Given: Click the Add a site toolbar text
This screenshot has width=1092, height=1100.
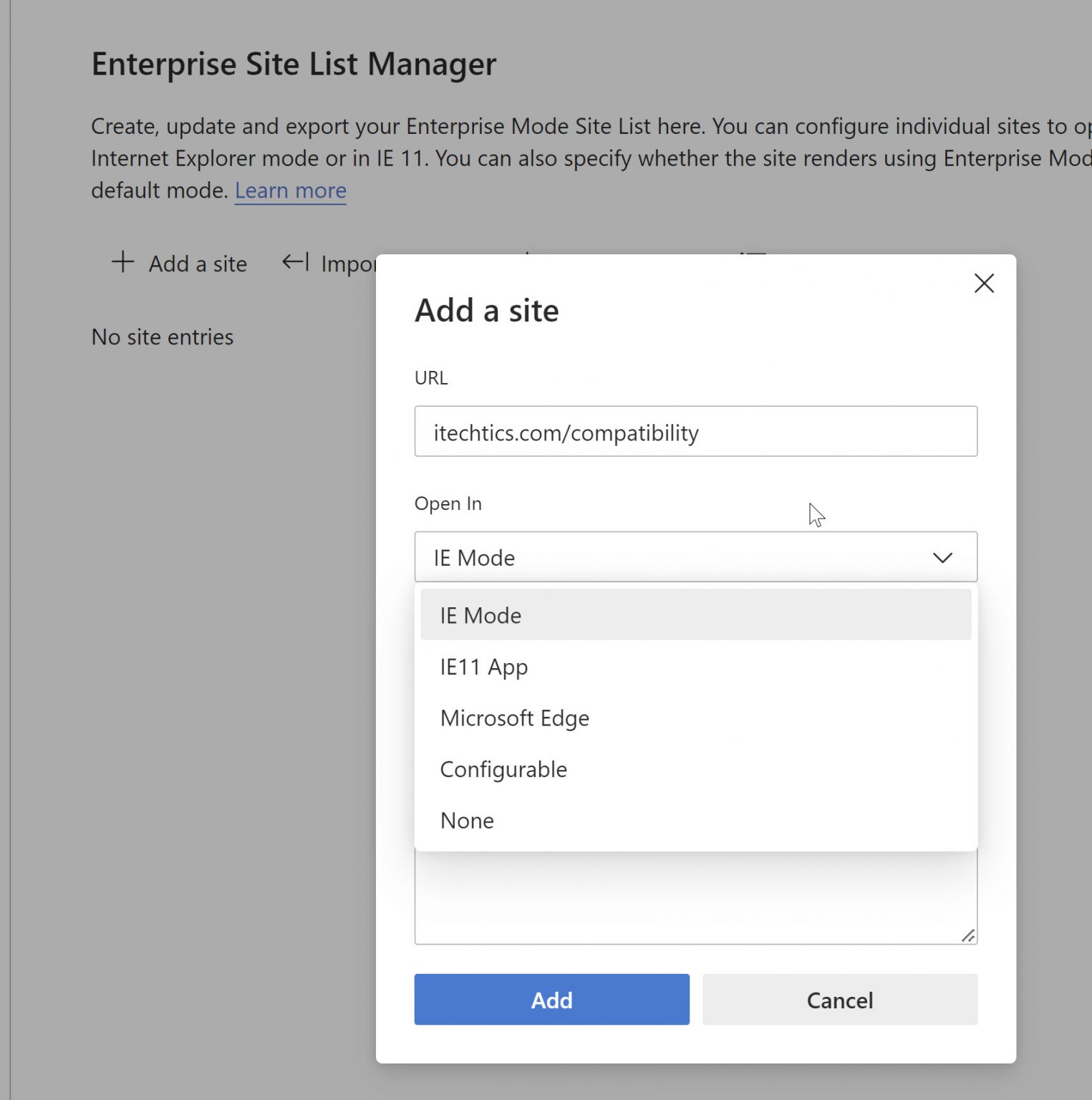Looking at the screenshot, I should (198, 264).
